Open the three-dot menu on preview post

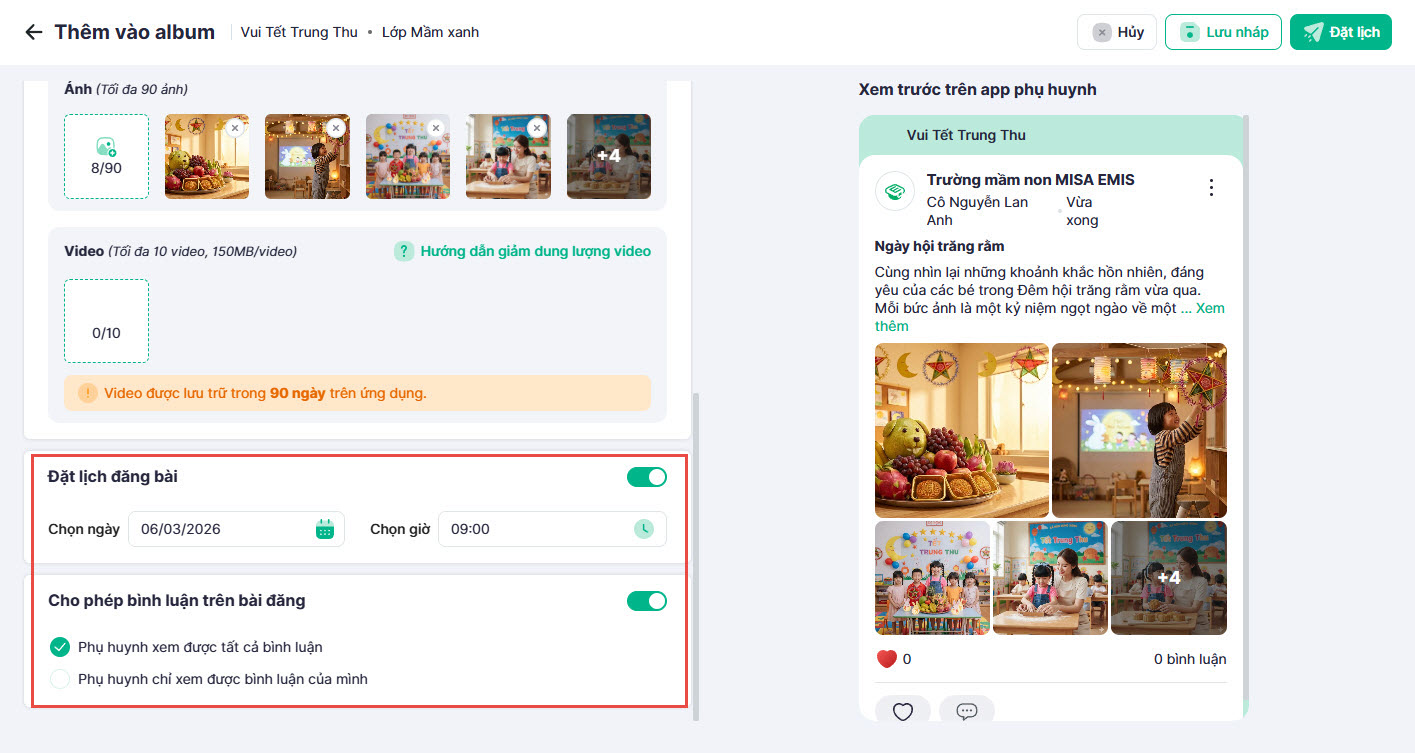pos(1211,188)
